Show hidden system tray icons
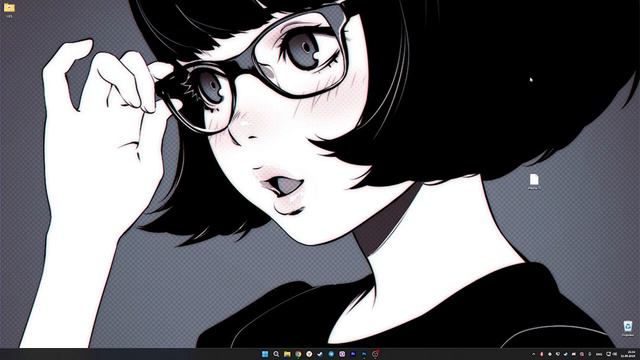The width and height of the screenshot is (640, 360). [x=533, y=354]
